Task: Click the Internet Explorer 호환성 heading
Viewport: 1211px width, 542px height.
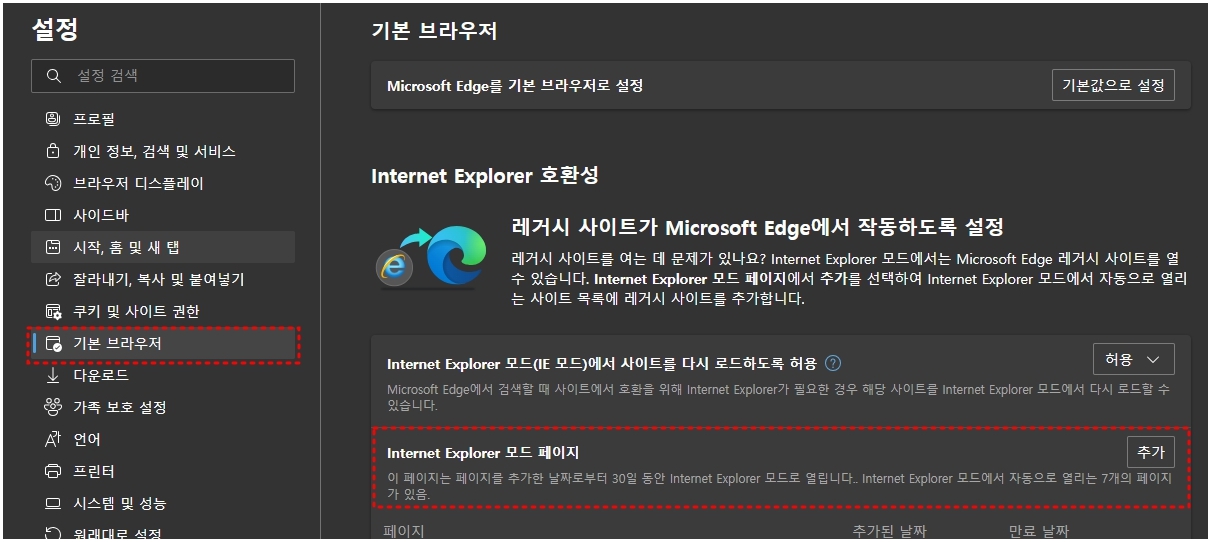Action: click(485, 176)
